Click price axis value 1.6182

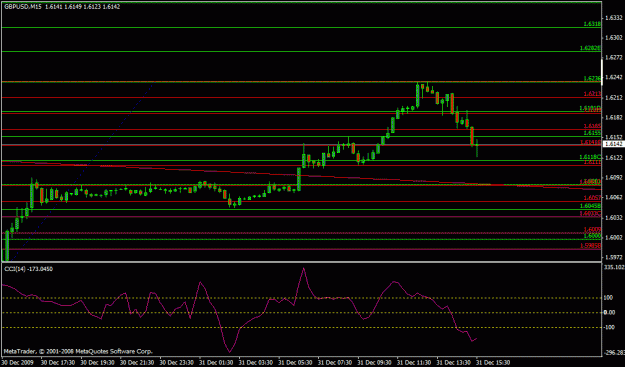(614, 118)
